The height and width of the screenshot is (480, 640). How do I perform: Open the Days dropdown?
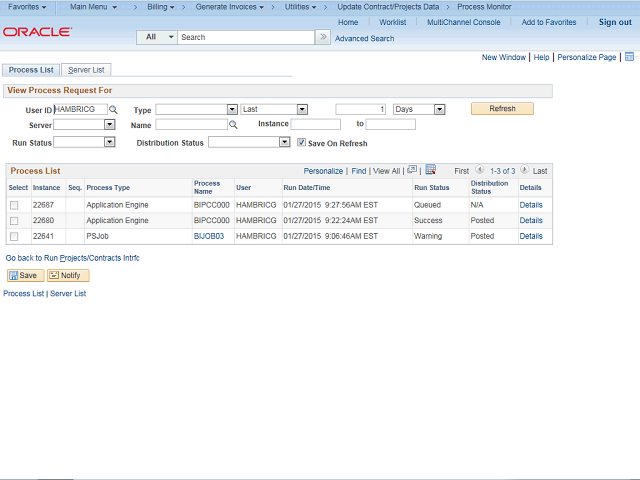(439, 109)
